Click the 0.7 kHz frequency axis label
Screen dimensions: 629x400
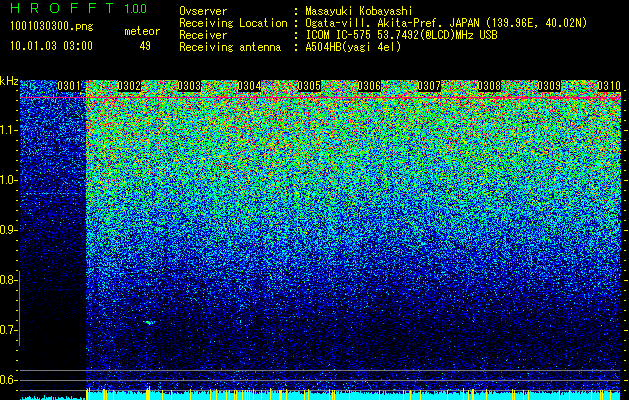(x=8, y=330)
